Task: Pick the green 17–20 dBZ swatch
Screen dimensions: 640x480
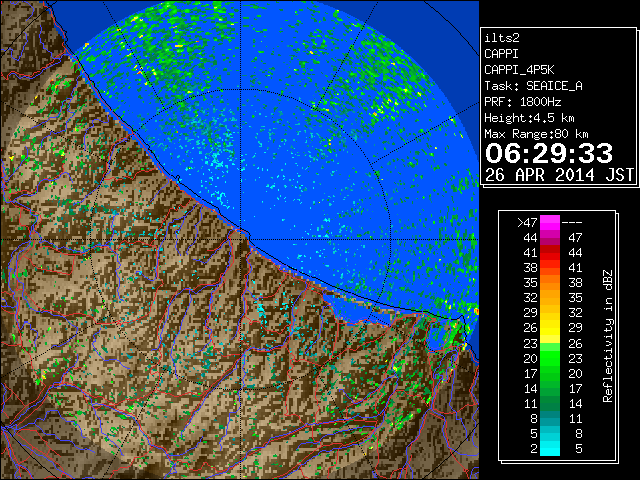Action: tap(550, 374)
